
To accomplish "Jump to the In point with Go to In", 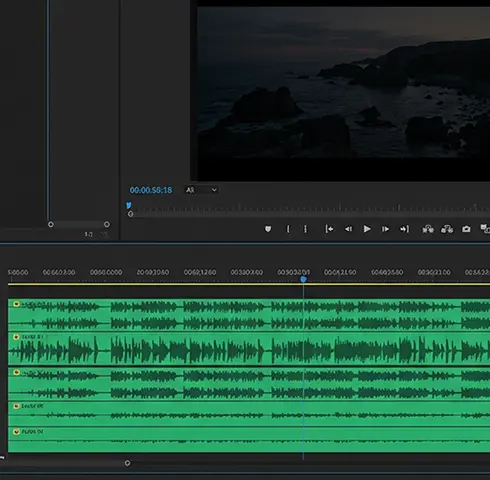I will 329,229.
